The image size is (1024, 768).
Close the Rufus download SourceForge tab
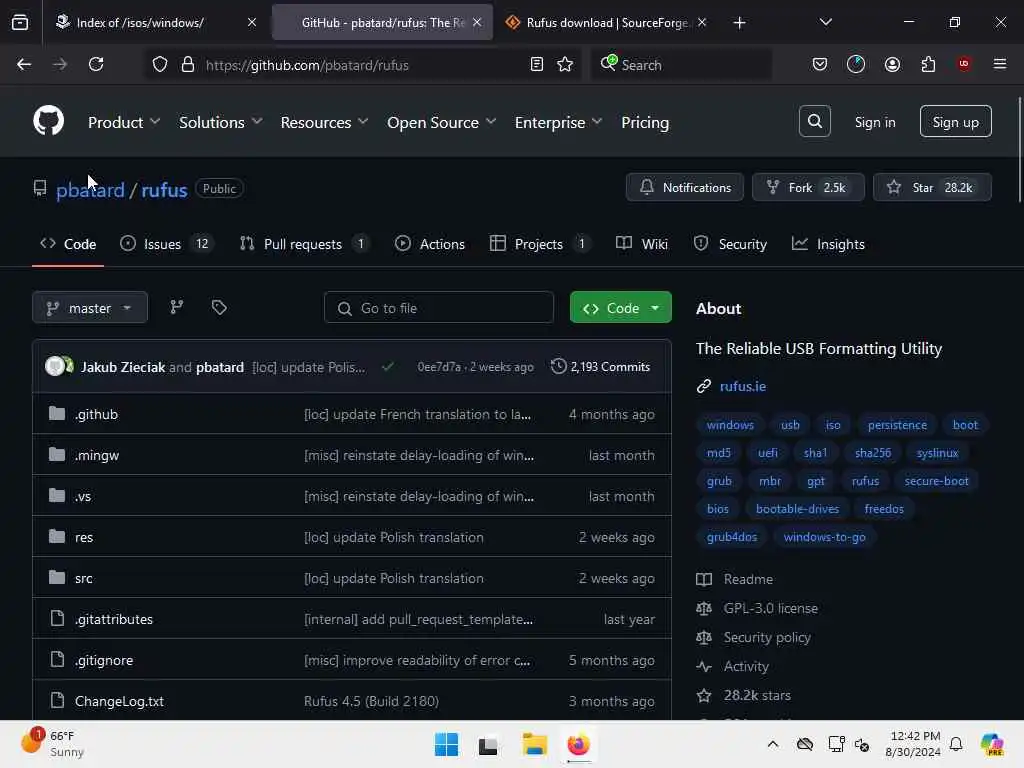(x=702, y=22)
